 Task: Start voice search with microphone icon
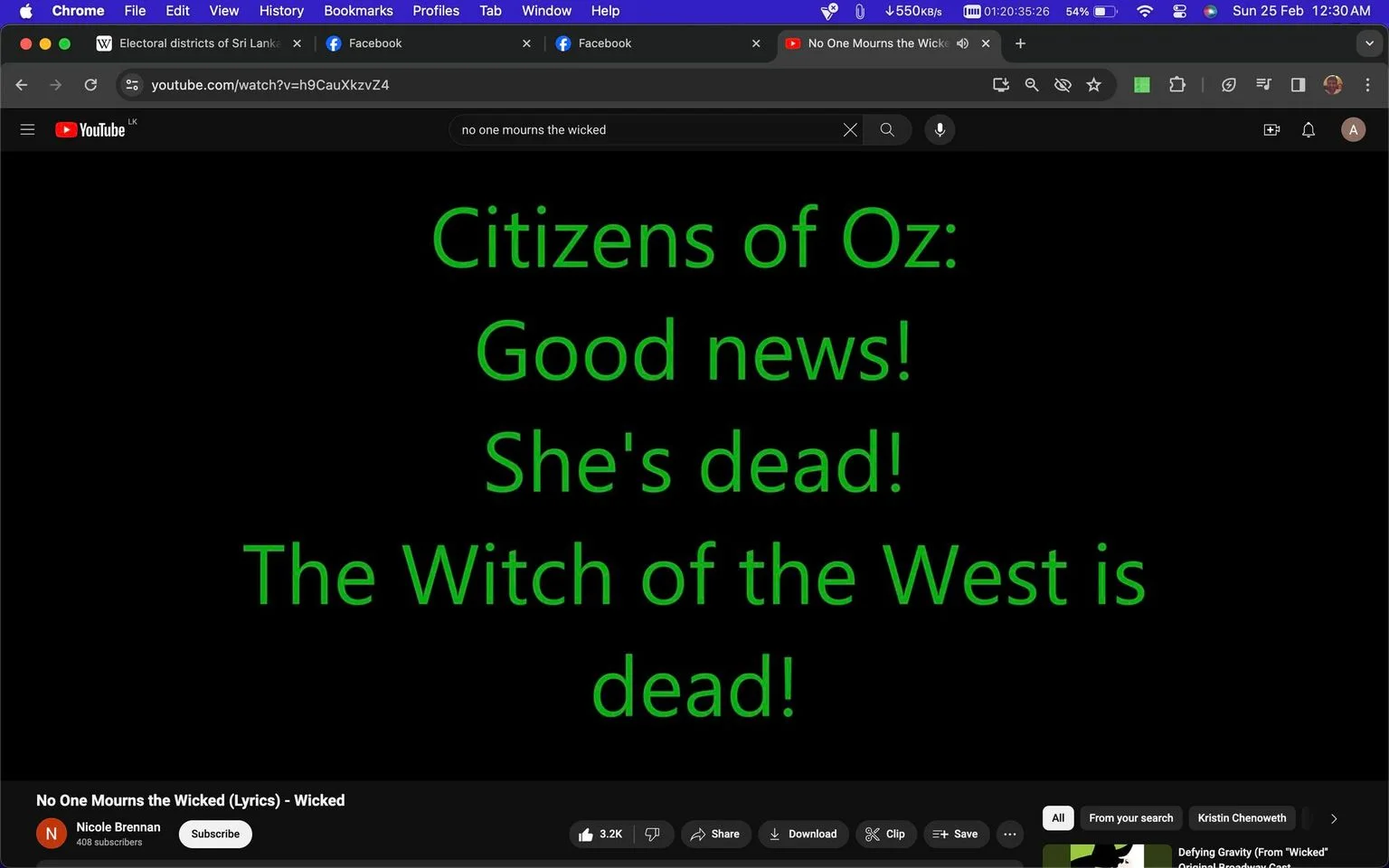[940, 130]
